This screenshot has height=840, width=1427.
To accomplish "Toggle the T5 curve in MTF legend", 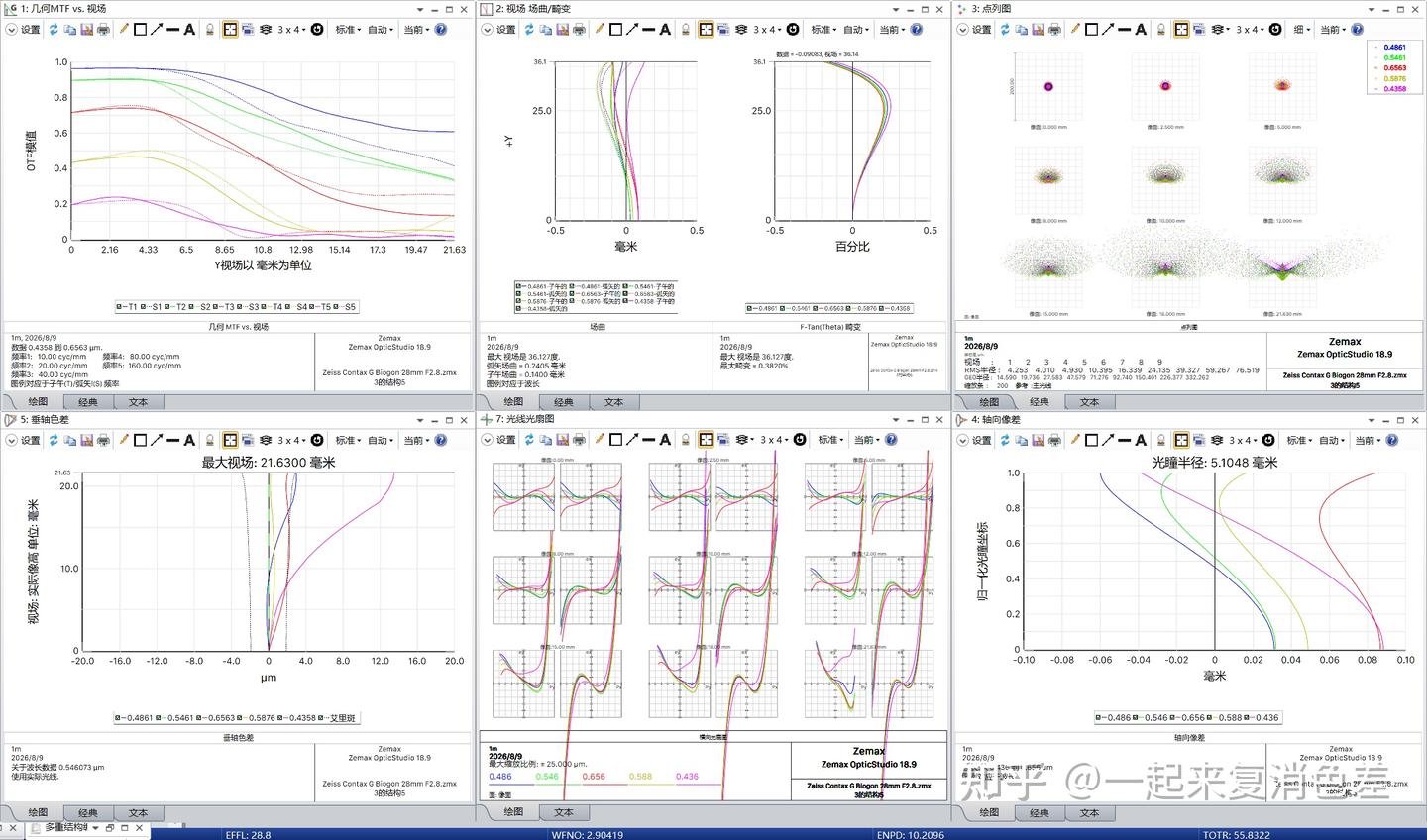I will 320,307.
